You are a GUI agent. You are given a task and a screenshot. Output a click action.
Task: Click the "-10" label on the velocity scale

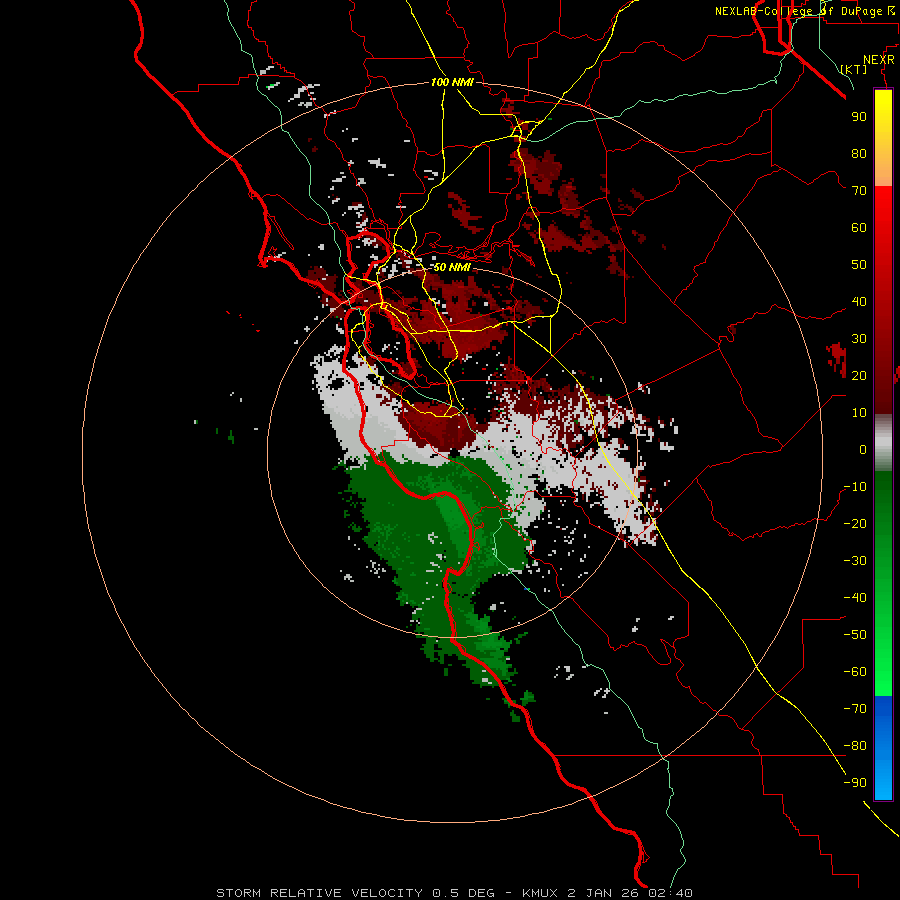click(855, 487)
